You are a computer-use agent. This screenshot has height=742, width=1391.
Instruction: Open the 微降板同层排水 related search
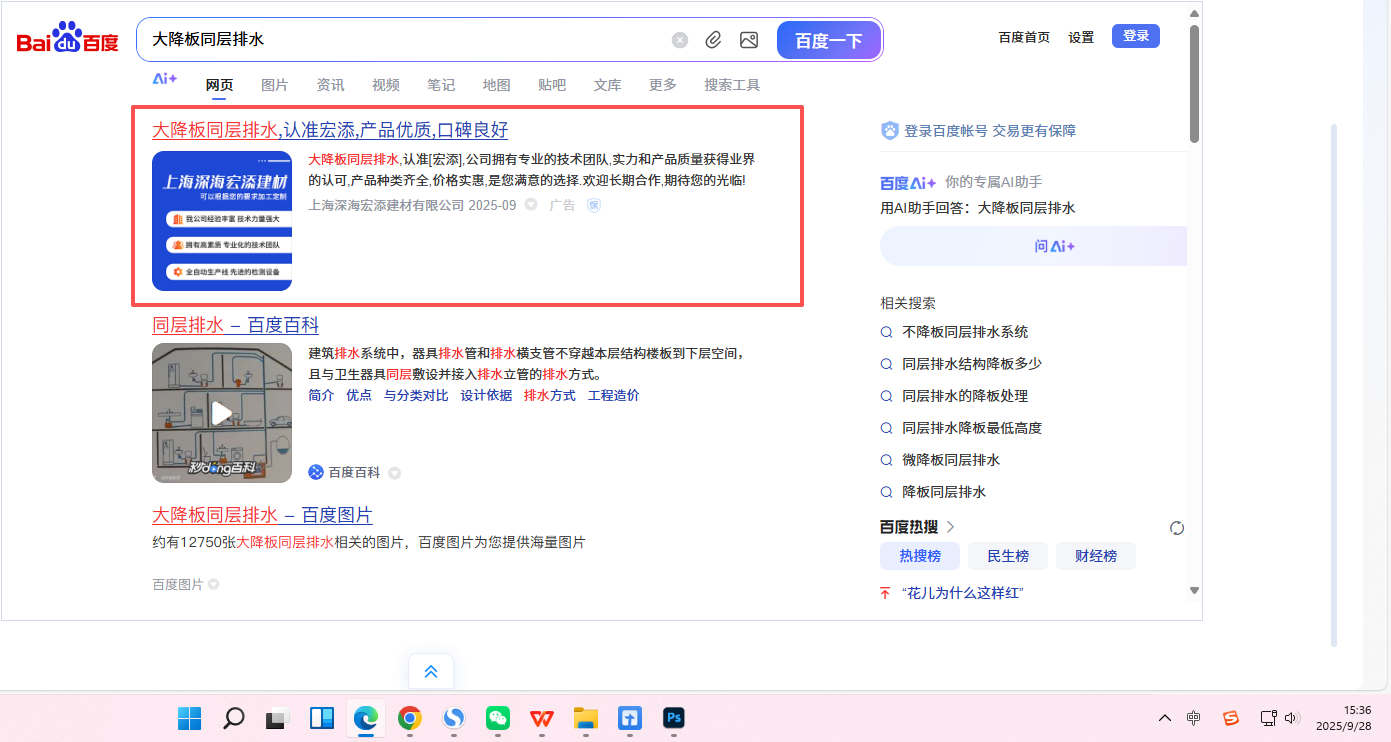click(950, 460)
